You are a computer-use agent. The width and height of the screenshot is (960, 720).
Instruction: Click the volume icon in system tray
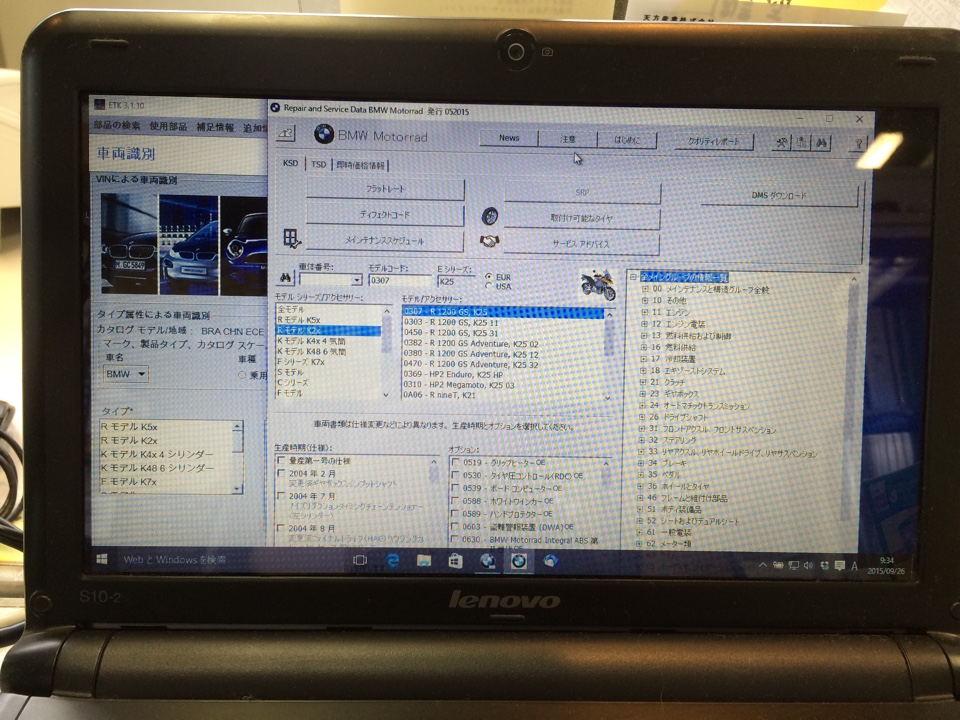[808, 565]
